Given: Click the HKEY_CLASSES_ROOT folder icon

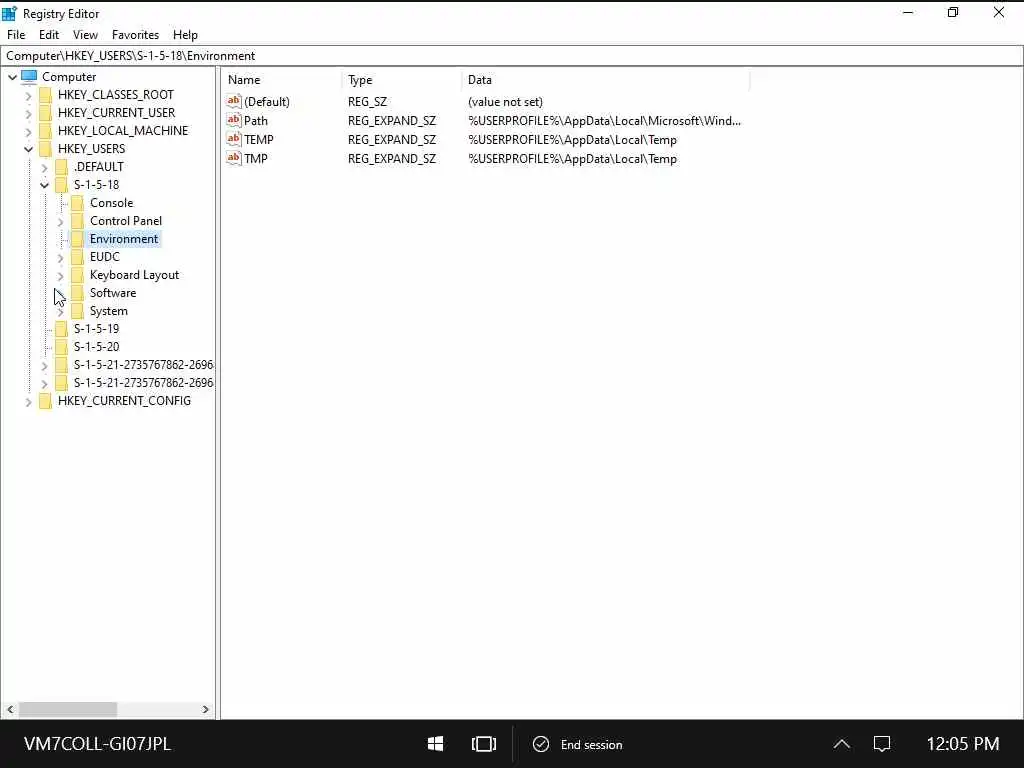Looking at the screenshot, I should [45, 95].
